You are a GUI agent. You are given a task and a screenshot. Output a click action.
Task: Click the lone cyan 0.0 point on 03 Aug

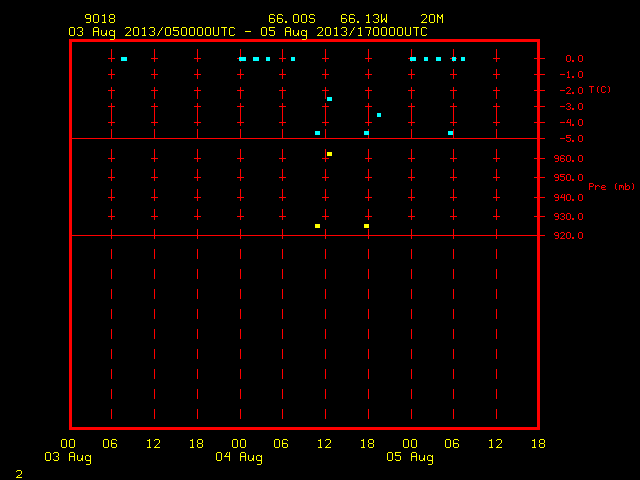coord(124,59)
